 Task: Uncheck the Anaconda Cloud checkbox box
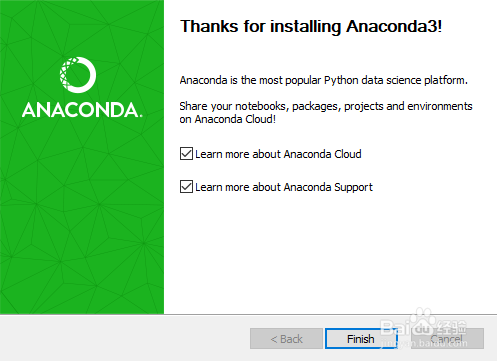point(186,154)
